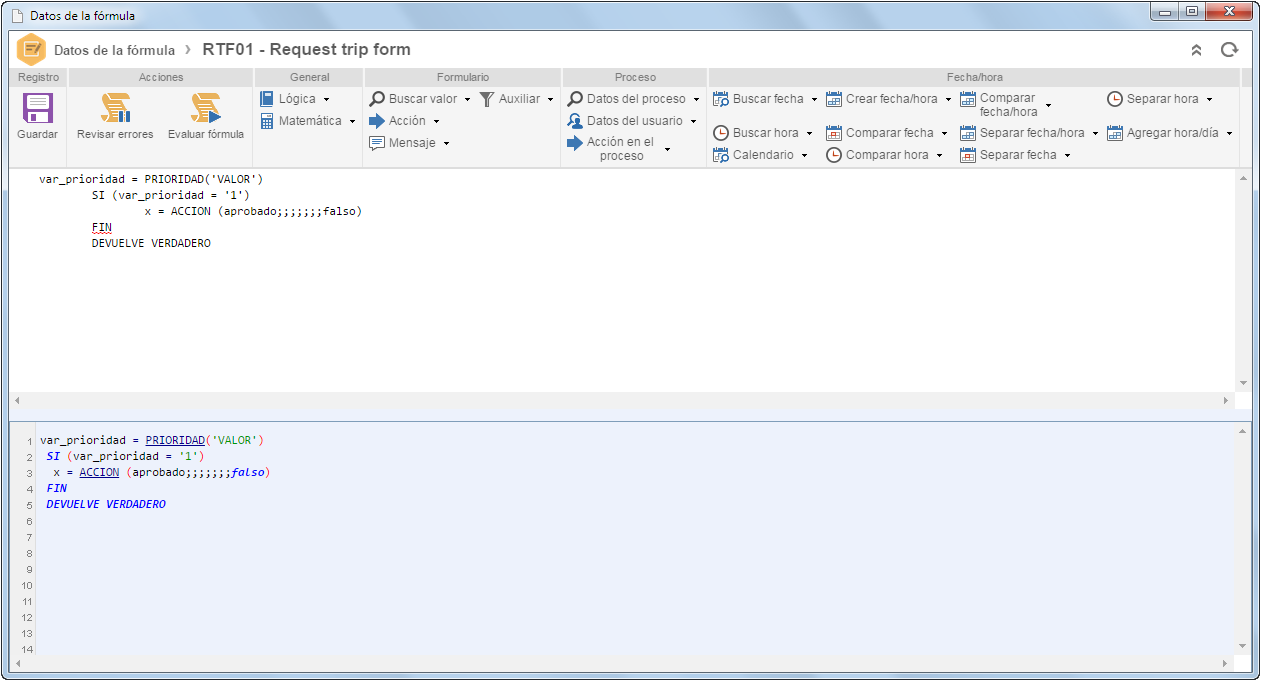Open the Buscar valor dropdown arrow
This screenshot has height=681, width=1261.
point(467,100)
